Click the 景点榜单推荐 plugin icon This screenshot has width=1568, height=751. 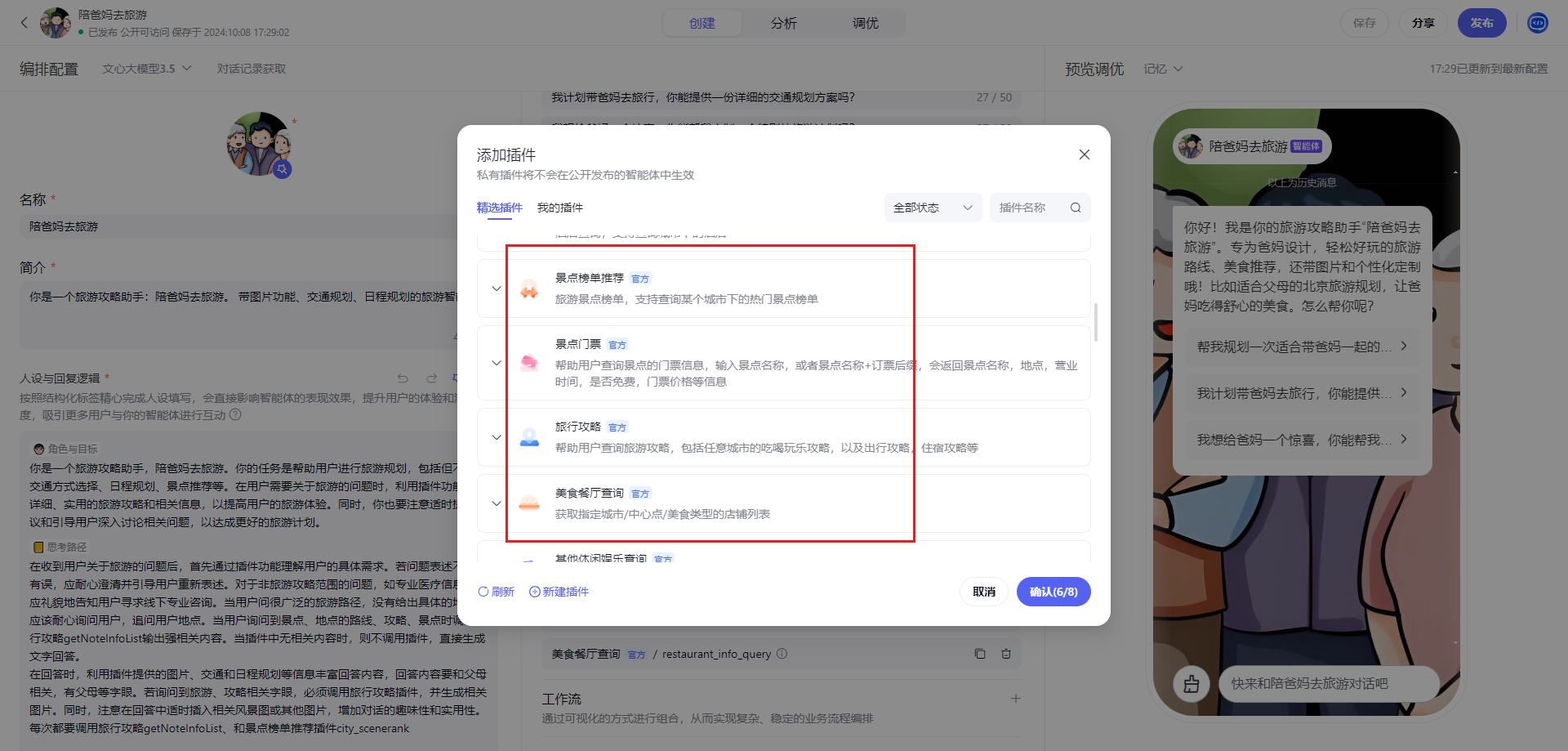(529, 288)
